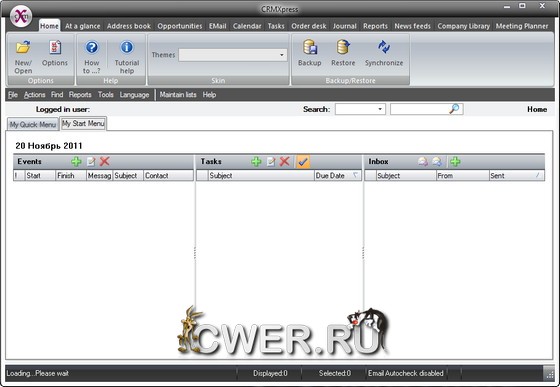Sort tasks by Subject column header
The height and width of the screenshot is (387, 560).
[x=261, y=176]
